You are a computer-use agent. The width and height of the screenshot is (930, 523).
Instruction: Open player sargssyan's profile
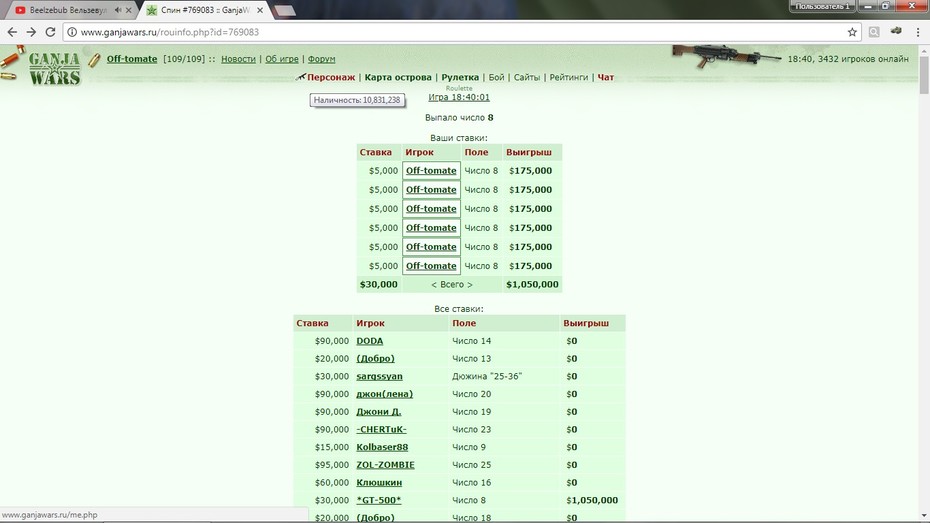[380, 377]
